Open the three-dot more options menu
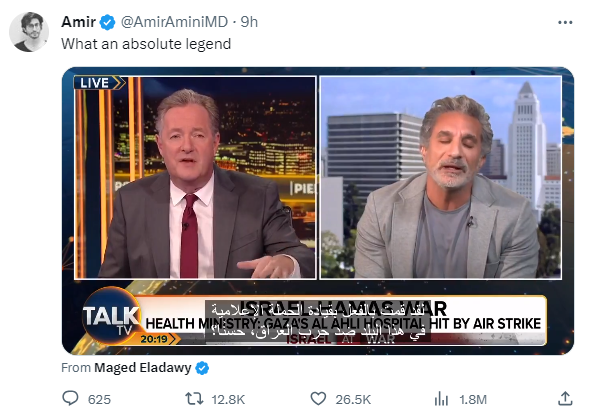This screenshot has width=591, height=419. click(565, 23)
